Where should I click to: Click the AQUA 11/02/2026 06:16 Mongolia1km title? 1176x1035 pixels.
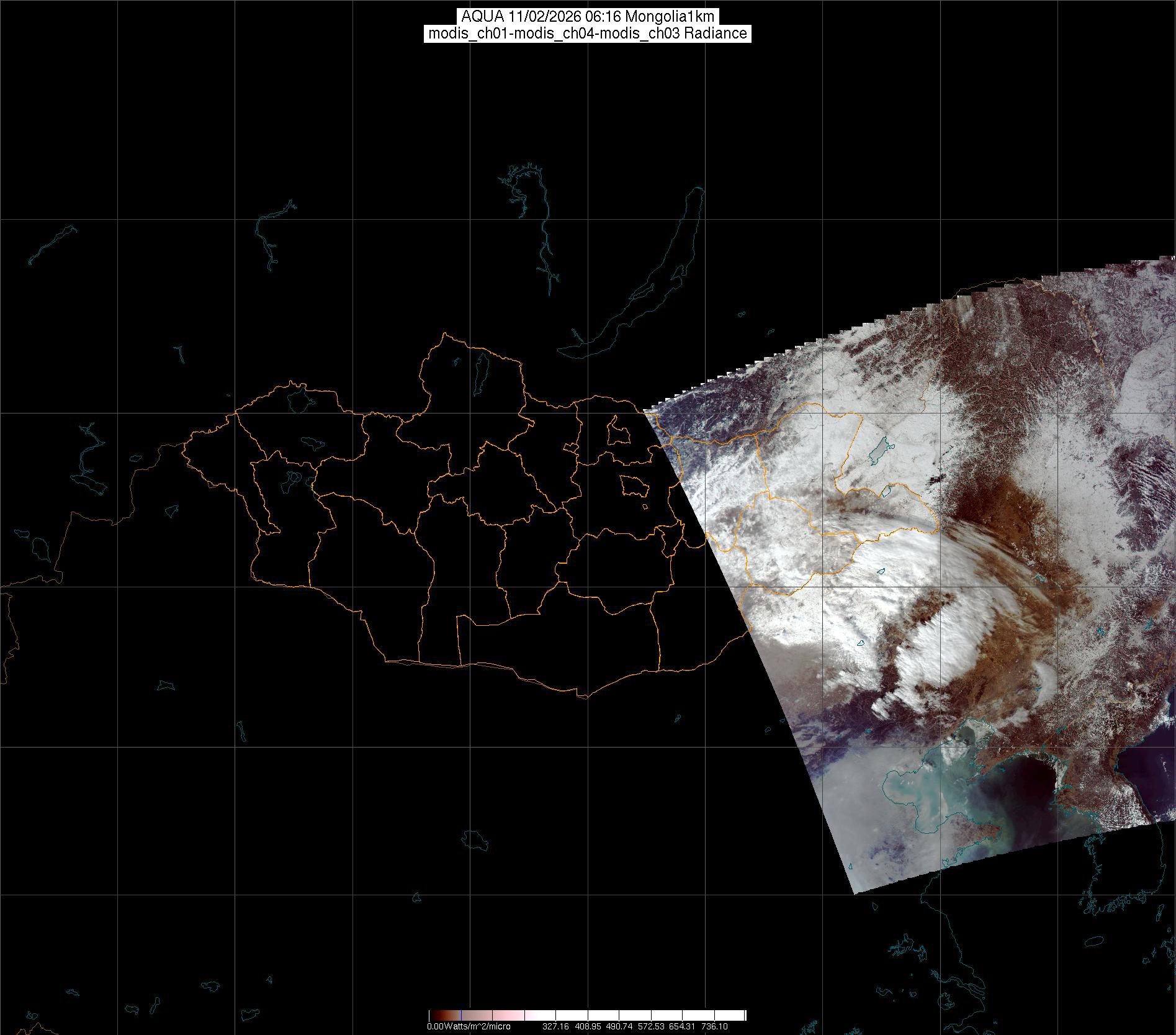click(x=588, y=16)
